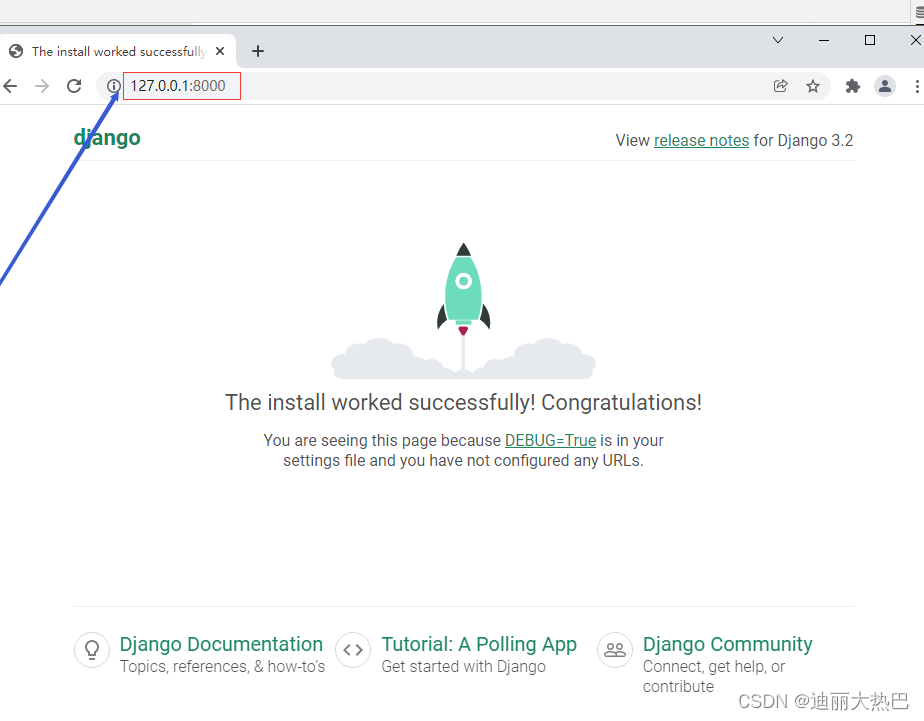Open Tutorial: A Polling App link
924x721 pixels.
(x=478, y=644)
